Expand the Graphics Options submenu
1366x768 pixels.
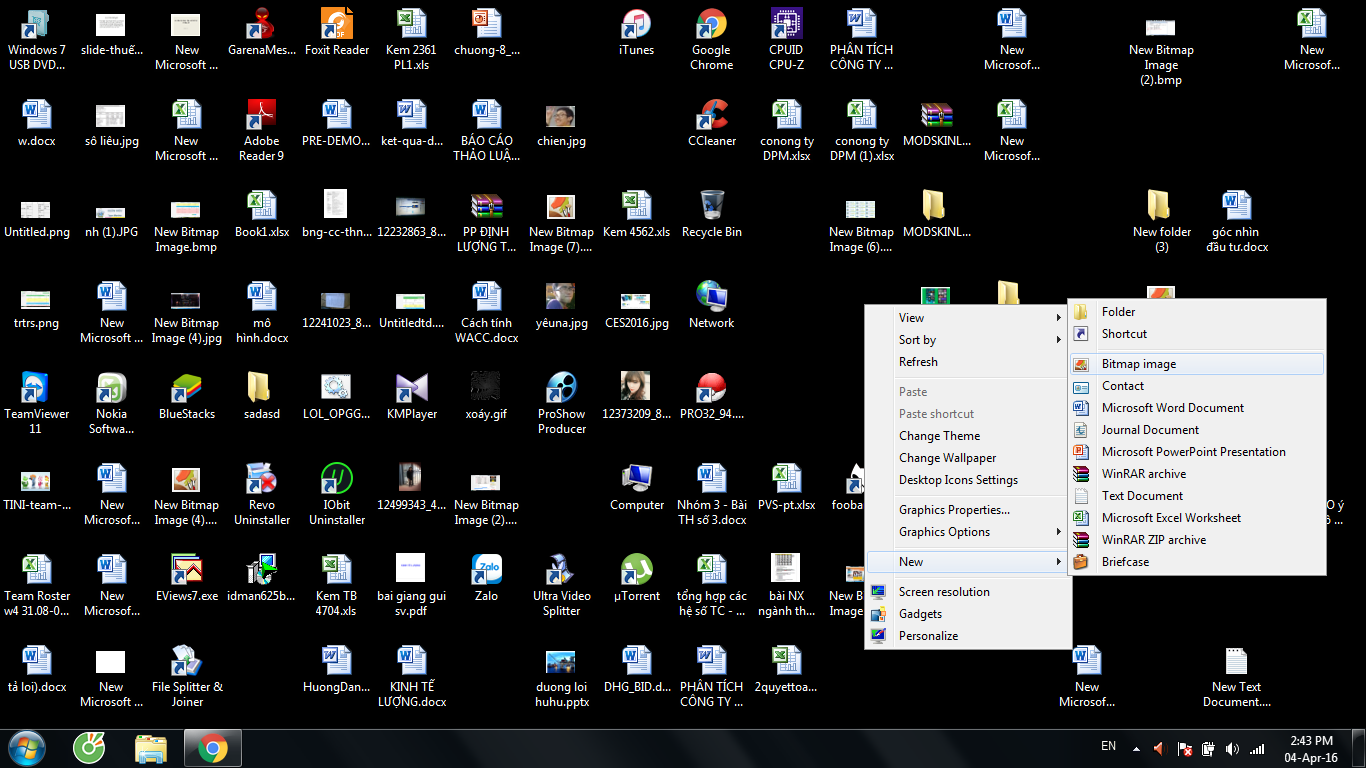pyautogui.click(x=968, y=532)
